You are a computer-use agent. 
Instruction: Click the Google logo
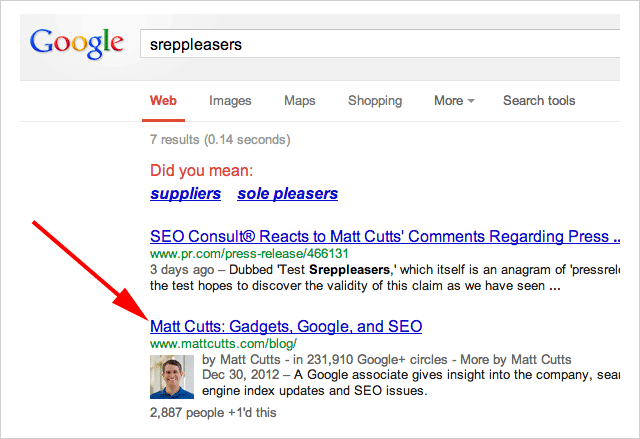[x=77, y=44]
